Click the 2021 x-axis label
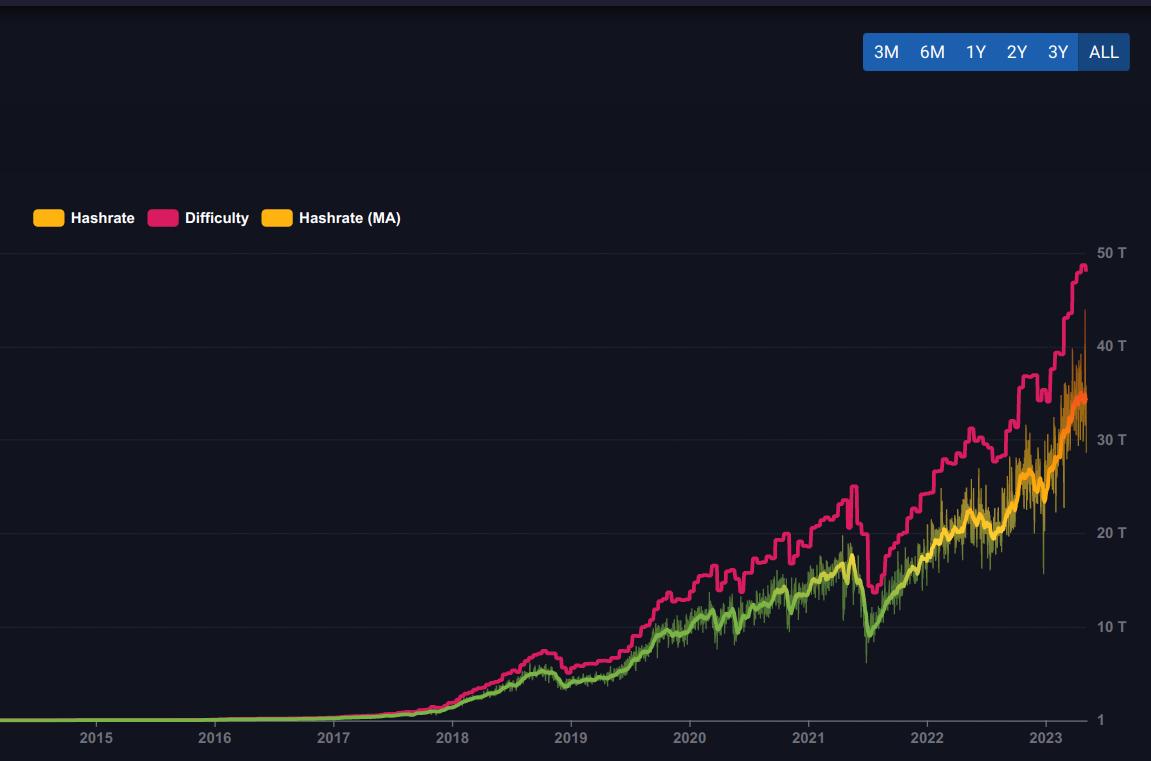Screen dimensions: 1151x761 coord(808,739)
